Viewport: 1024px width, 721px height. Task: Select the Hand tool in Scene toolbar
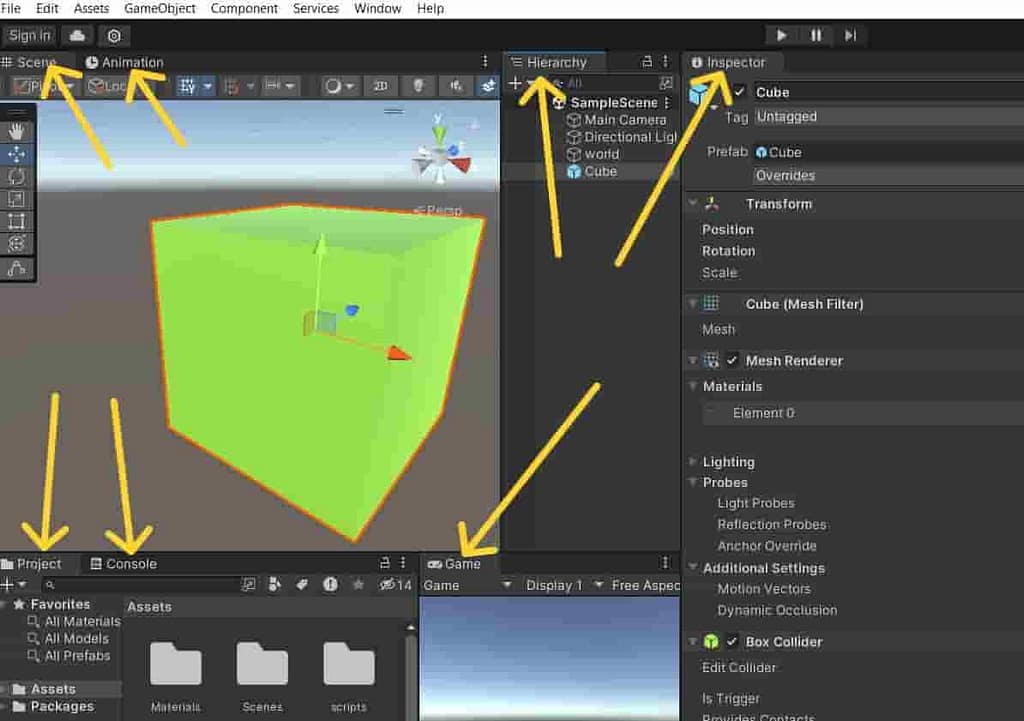click(14, 131)
